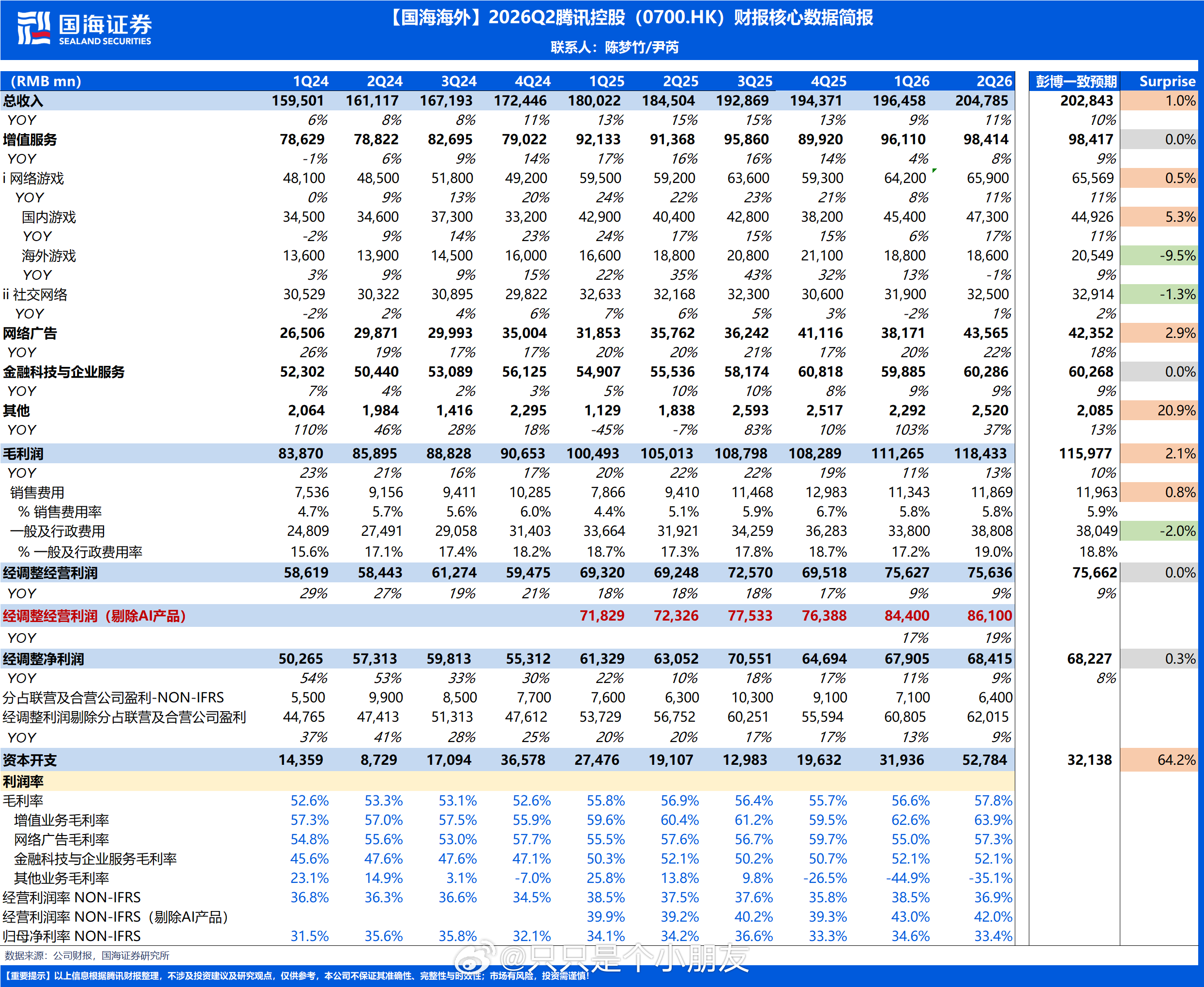This screenshot has width=1204, height=987.
Task: Click the 65,900 online games cell
Action: (988, 179)
